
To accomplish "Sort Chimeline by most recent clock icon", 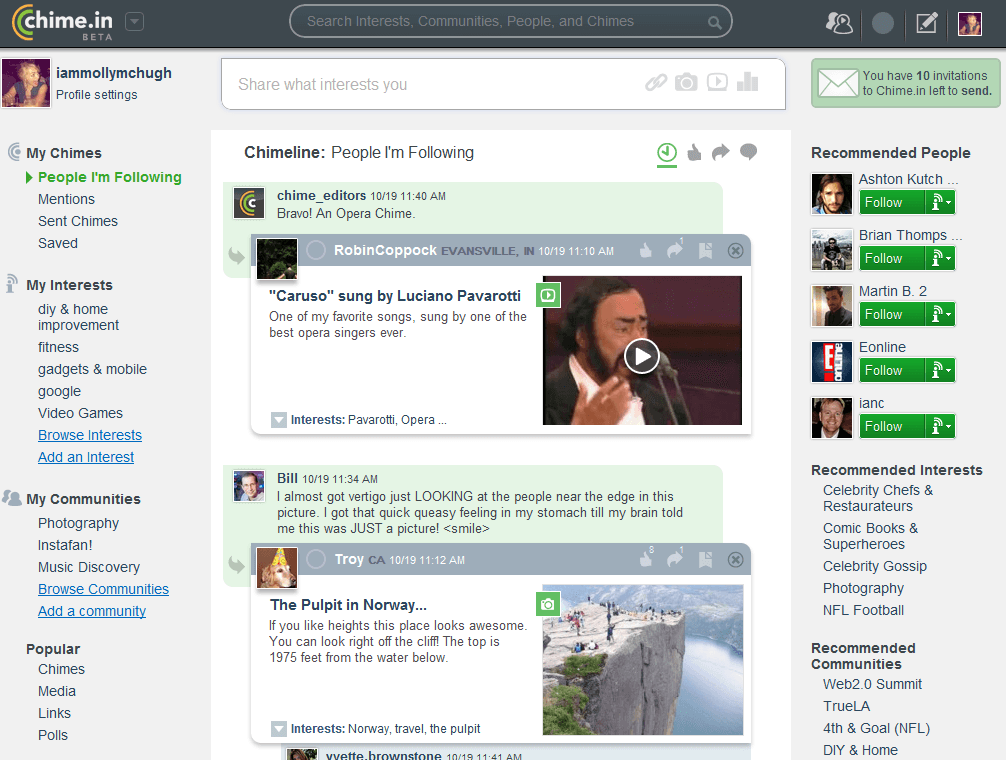I will pos(667,153).
